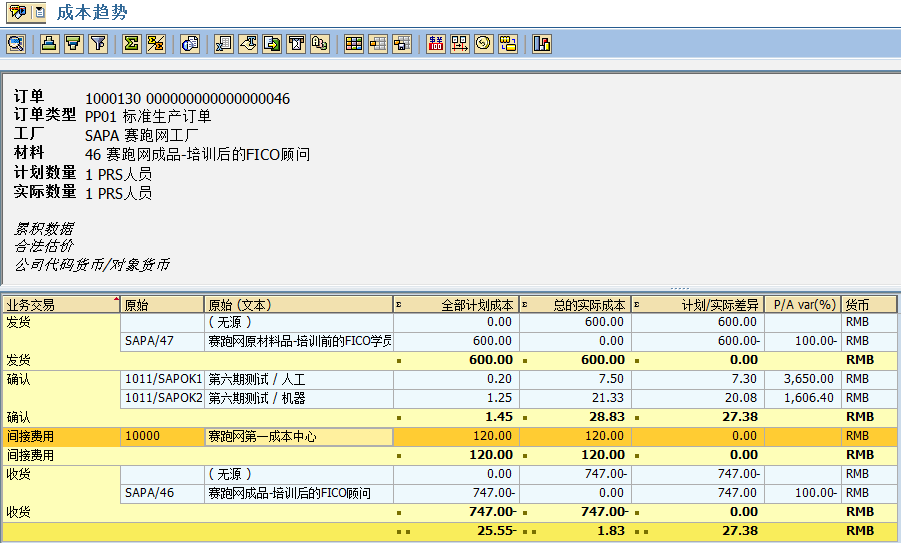Select the subtotal 28.83 cell

point(575,417)
